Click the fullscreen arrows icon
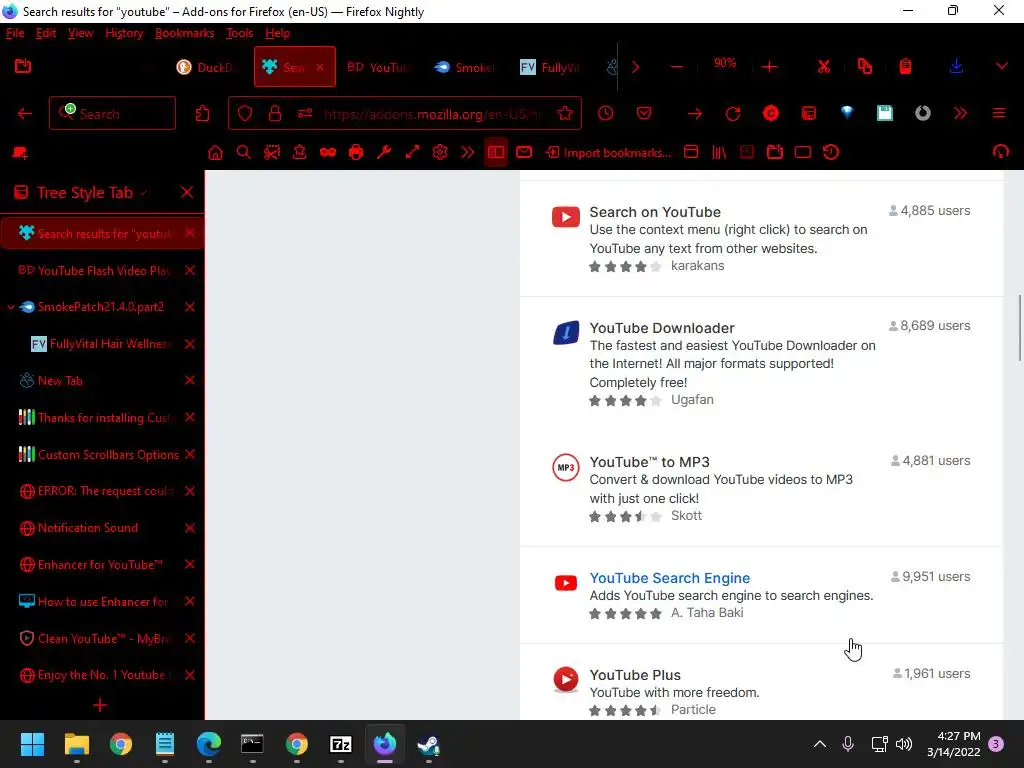Viewport: 1024px width, 768px height. click(x=412, y=153)
